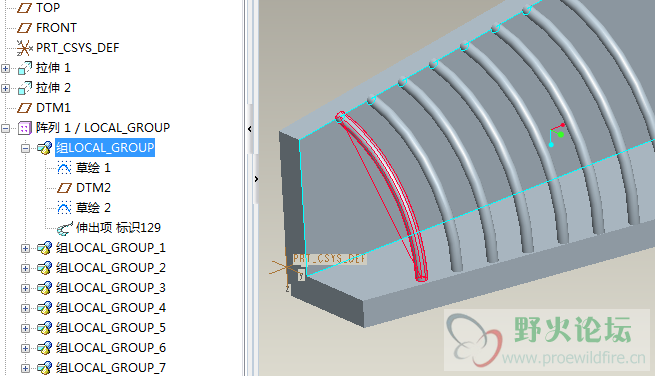Select the 组LOCAL_GROUP_3 group icon
The image size is (655, 376).
(44, 288)
